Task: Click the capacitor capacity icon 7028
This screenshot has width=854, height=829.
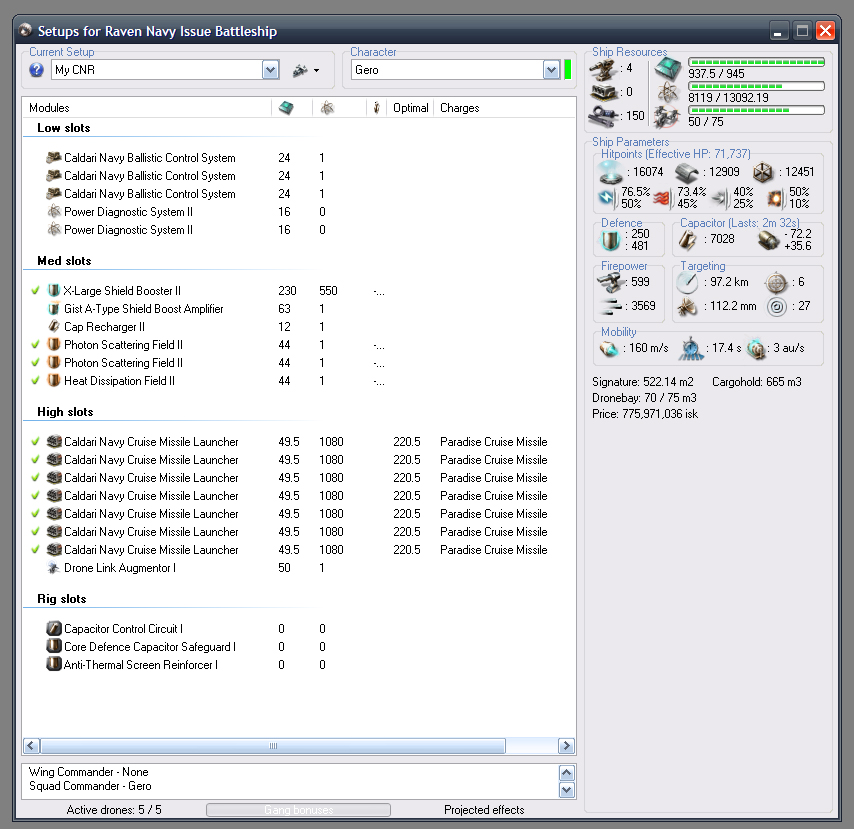Action: pos(688,240)
